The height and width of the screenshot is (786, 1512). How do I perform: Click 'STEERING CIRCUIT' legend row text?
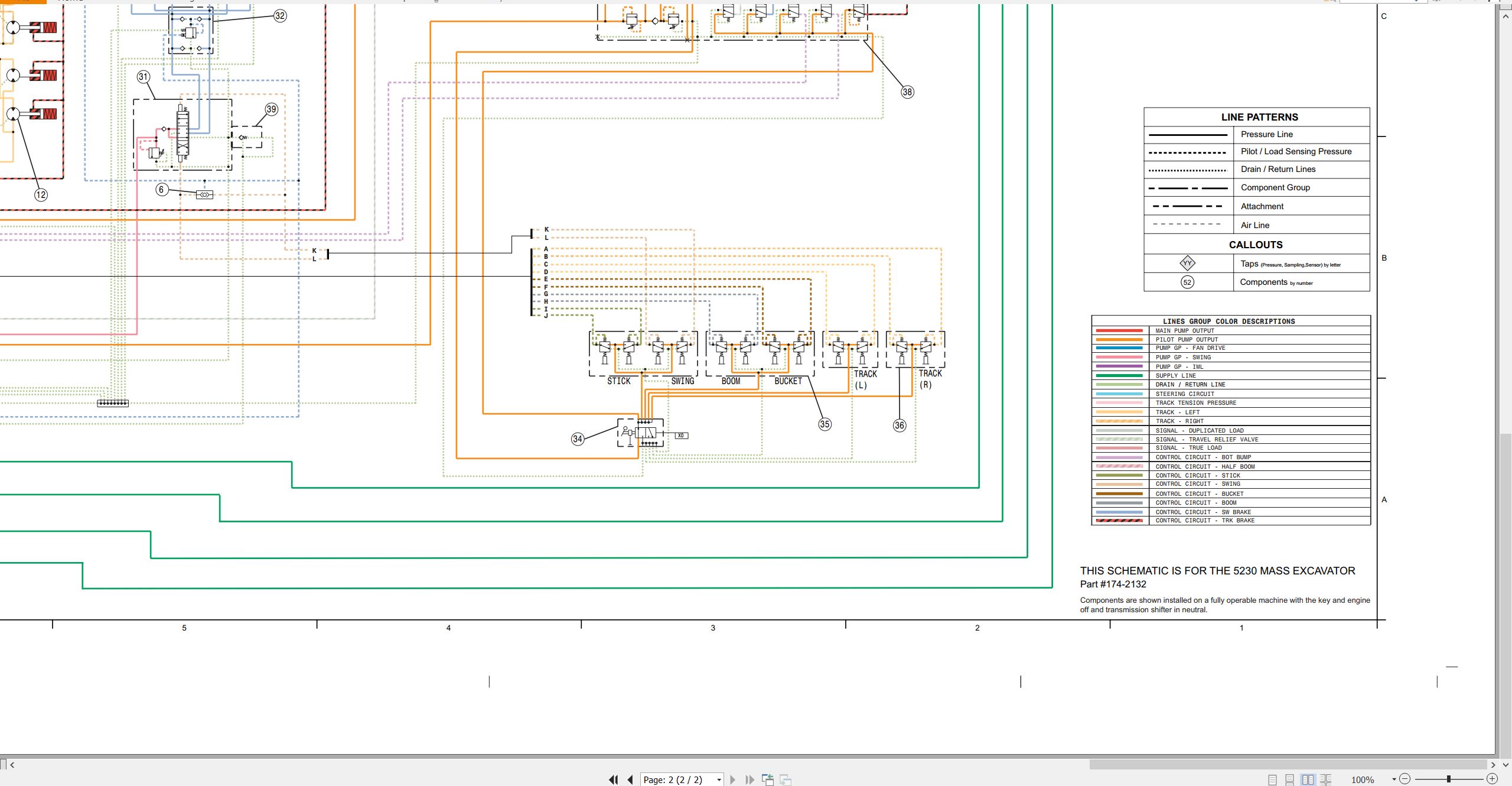coord(1185,394)
